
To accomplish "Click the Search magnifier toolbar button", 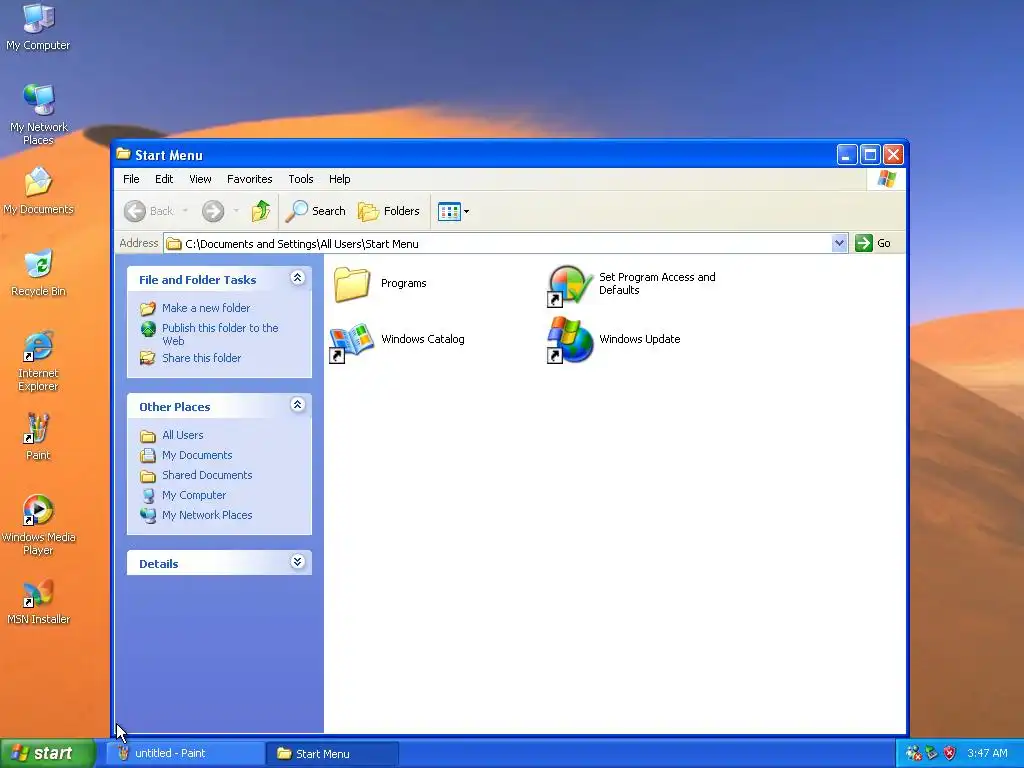I will point(316,211).
